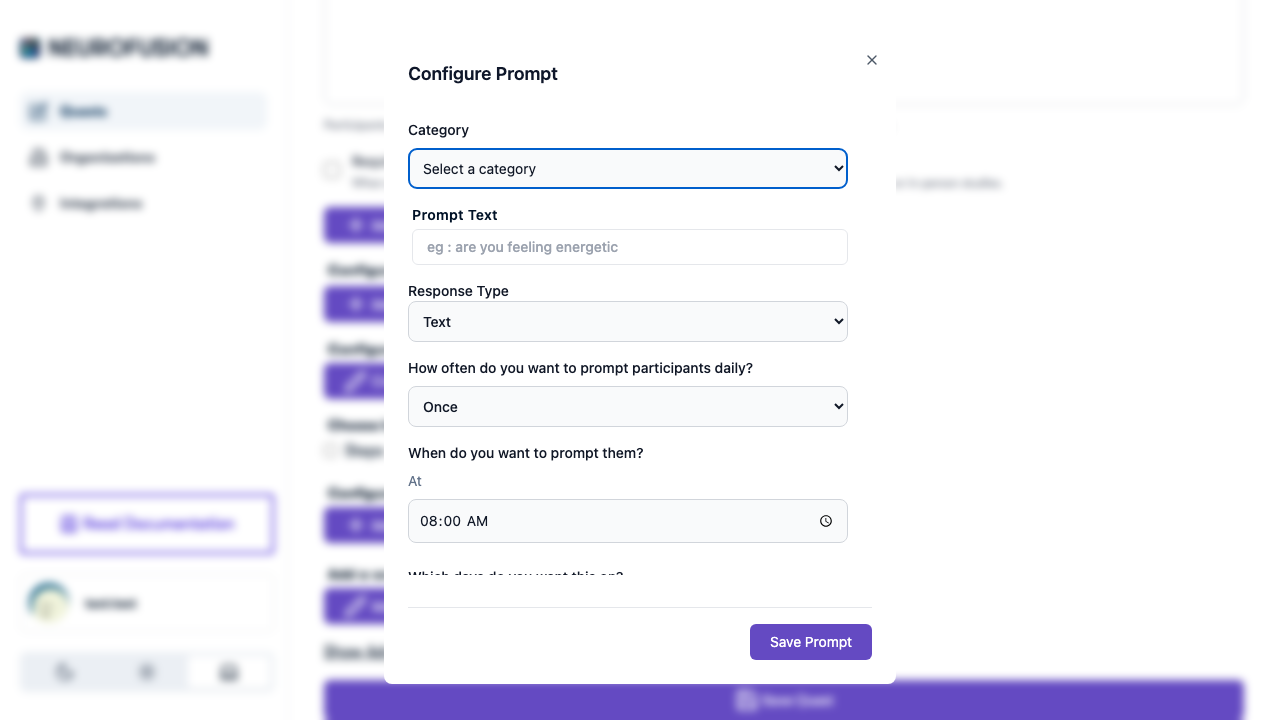Expand the Response Type dropdown showing Text
Viewport: 1280px width, 720px height.
click(x=627, y=321)
